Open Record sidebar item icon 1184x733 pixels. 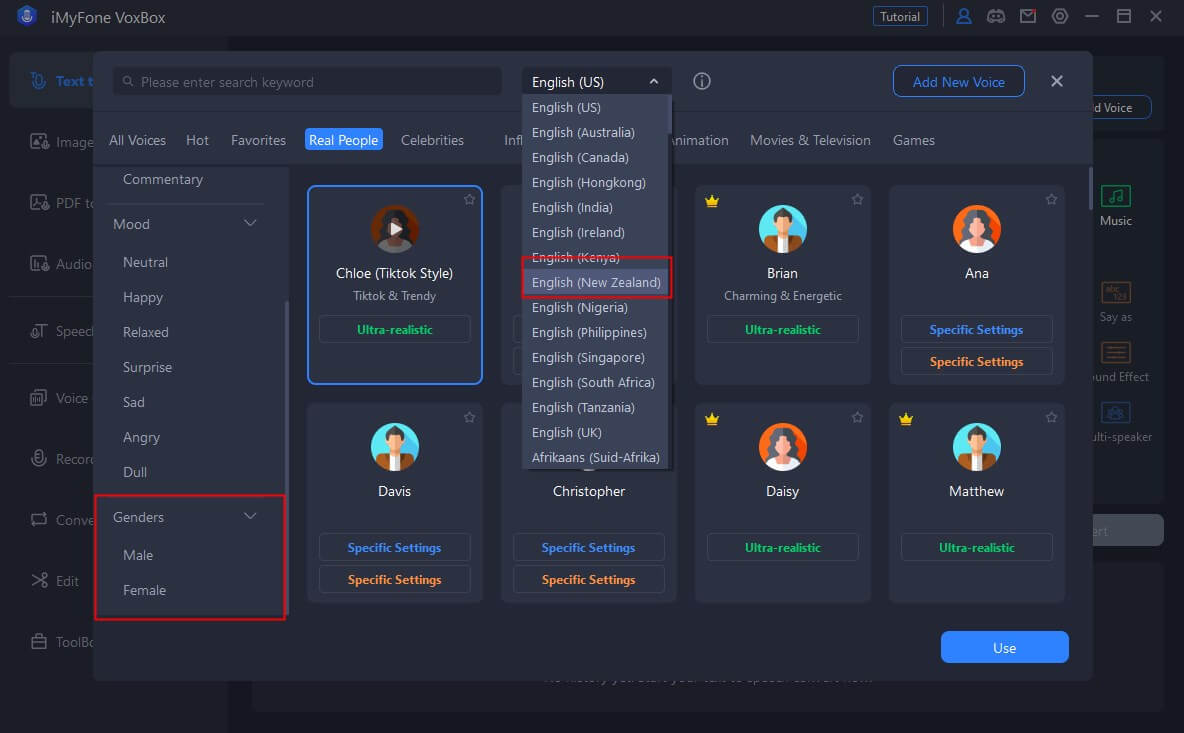pyautogui.click(x=39, y=458)
